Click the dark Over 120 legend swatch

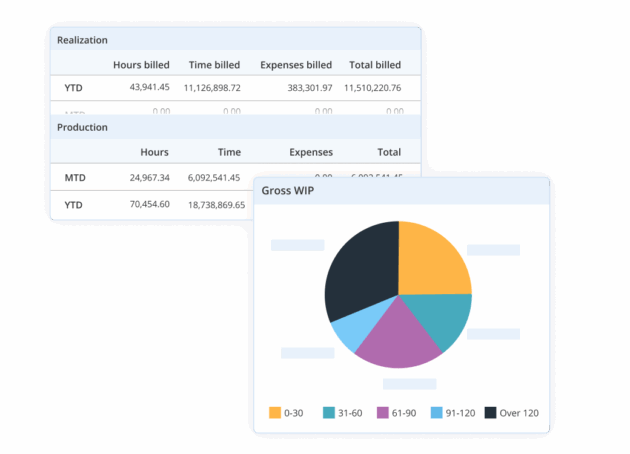tap(490, 412)
